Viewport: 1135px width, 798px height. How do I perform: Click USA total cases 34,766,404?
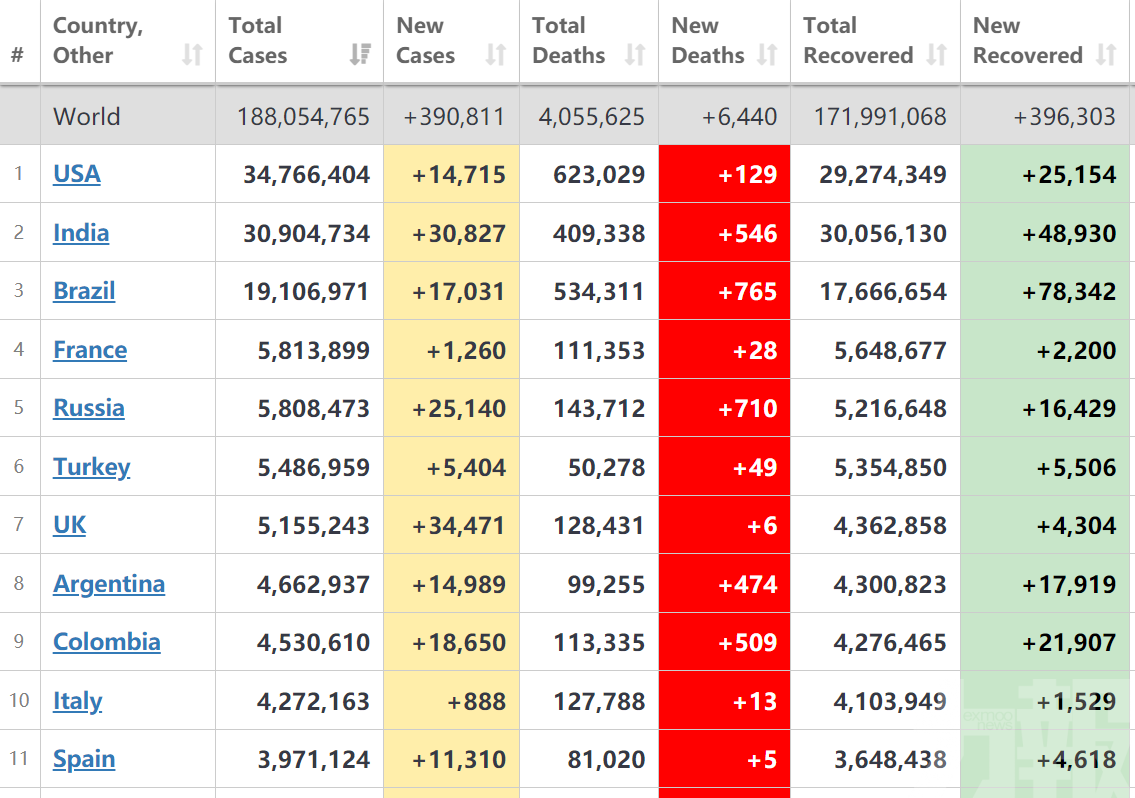(x=306, y=175)
